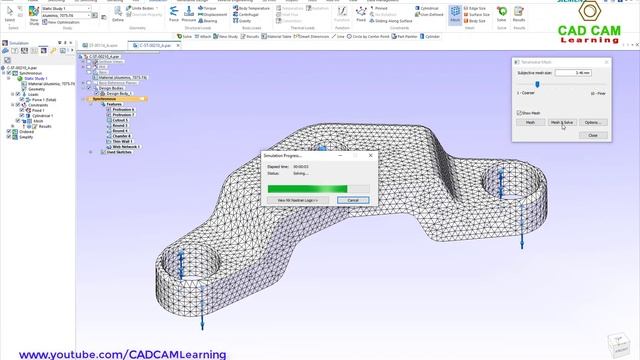Collapse the Constraints tree node

tap(13, 105)
